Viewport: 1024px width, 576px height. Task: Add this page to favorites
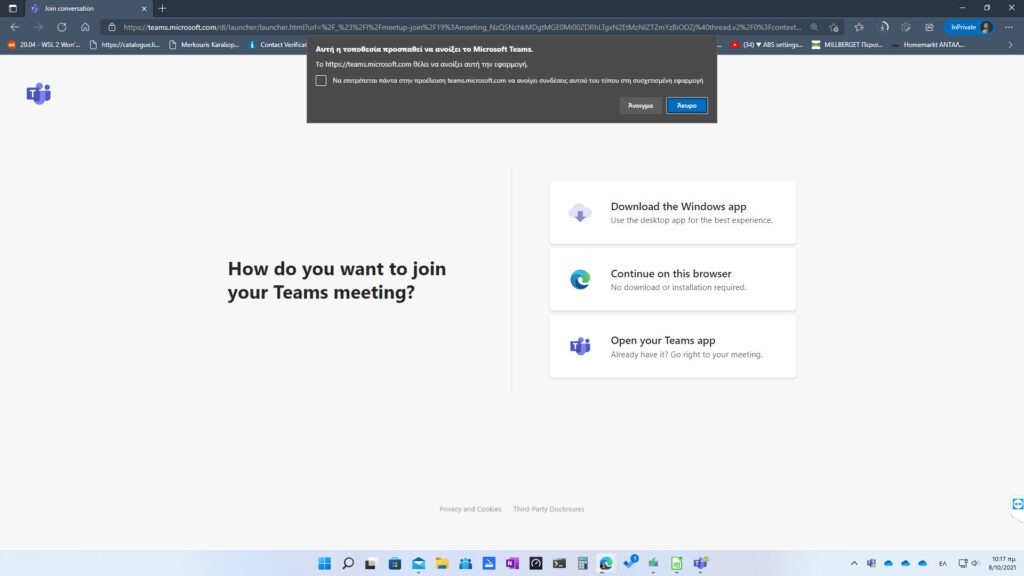click(834, 27)
